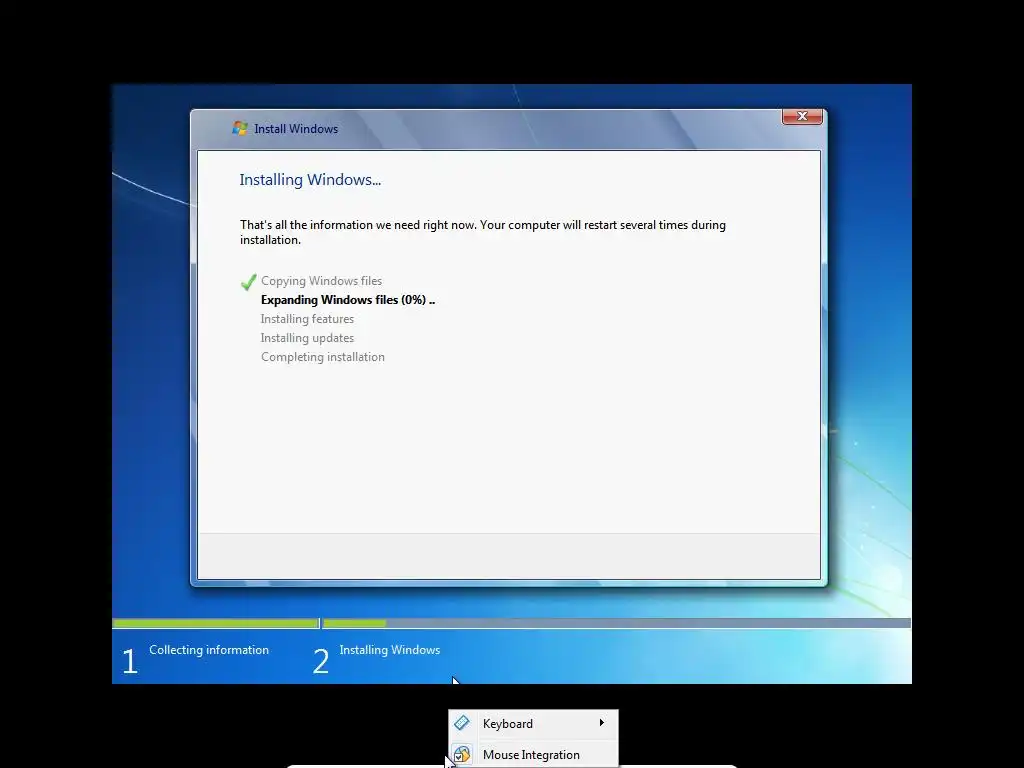Screen dimensions: 1024x768
Task: Click the Installing Windows progress bar
Action: pos(616,623)
